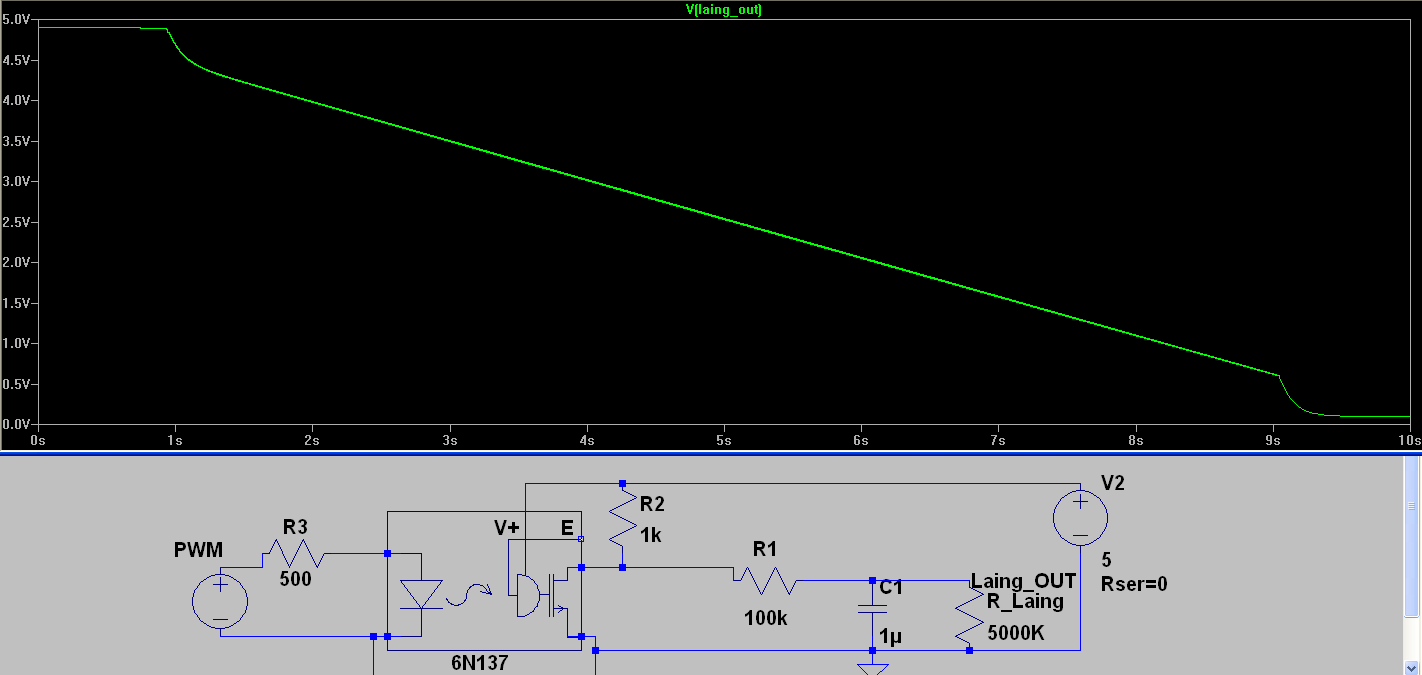Click the 1.0V vertical axis label

[15, 343]
